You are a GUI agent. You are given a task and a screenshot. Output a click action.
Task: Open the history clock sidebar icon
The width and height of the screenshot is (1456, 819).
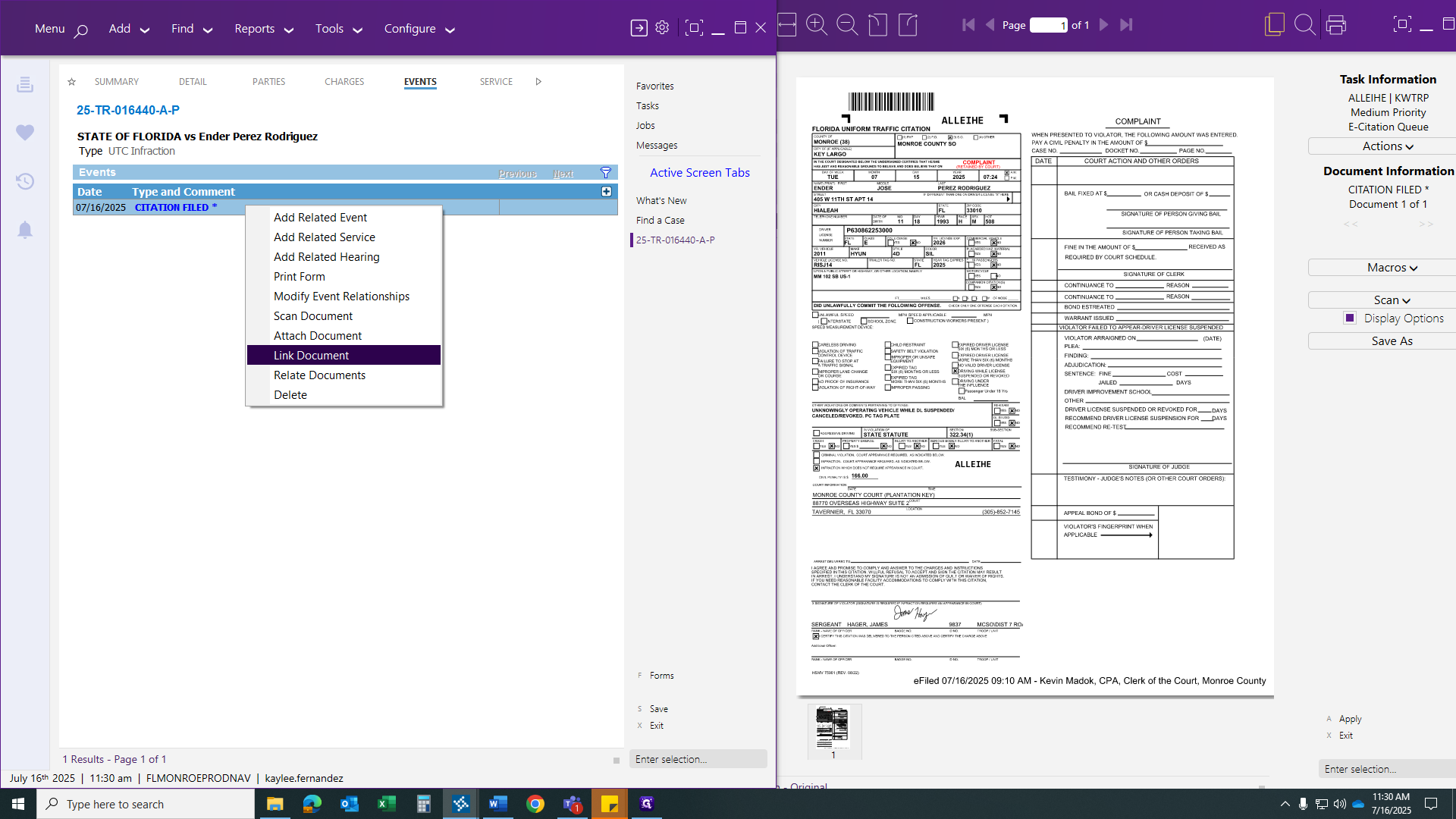pyautogui.click(x=25, y=181)
